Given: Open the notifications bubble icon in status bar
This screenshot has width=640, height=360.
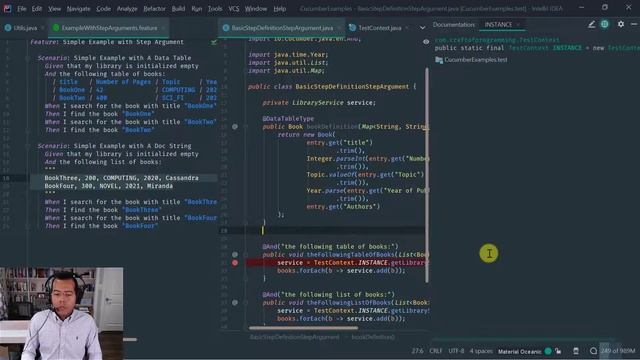Looking at the screenshot, I should click(x=593, y=351).
